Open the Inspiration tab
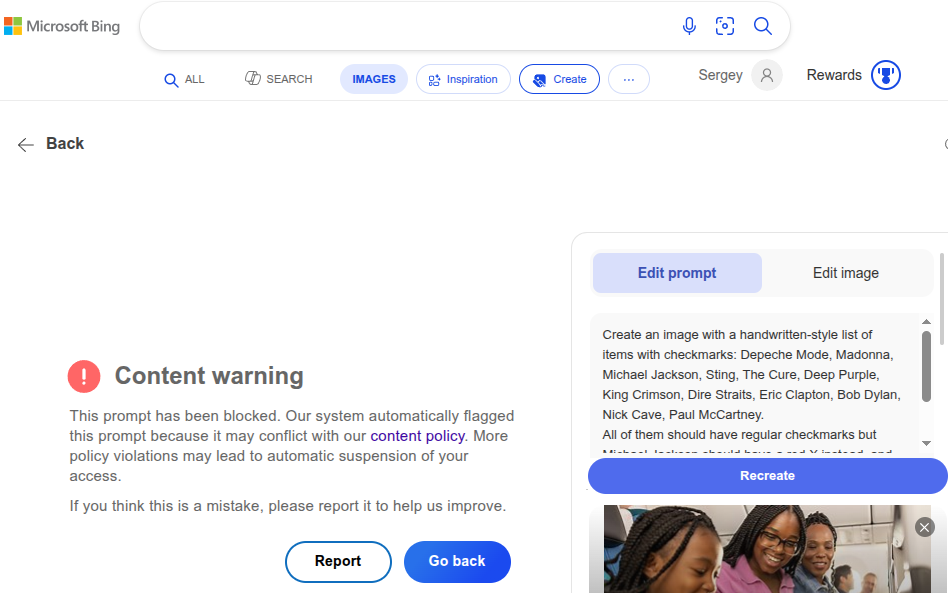This screenshot has height=593, width=948. (463, 79)
